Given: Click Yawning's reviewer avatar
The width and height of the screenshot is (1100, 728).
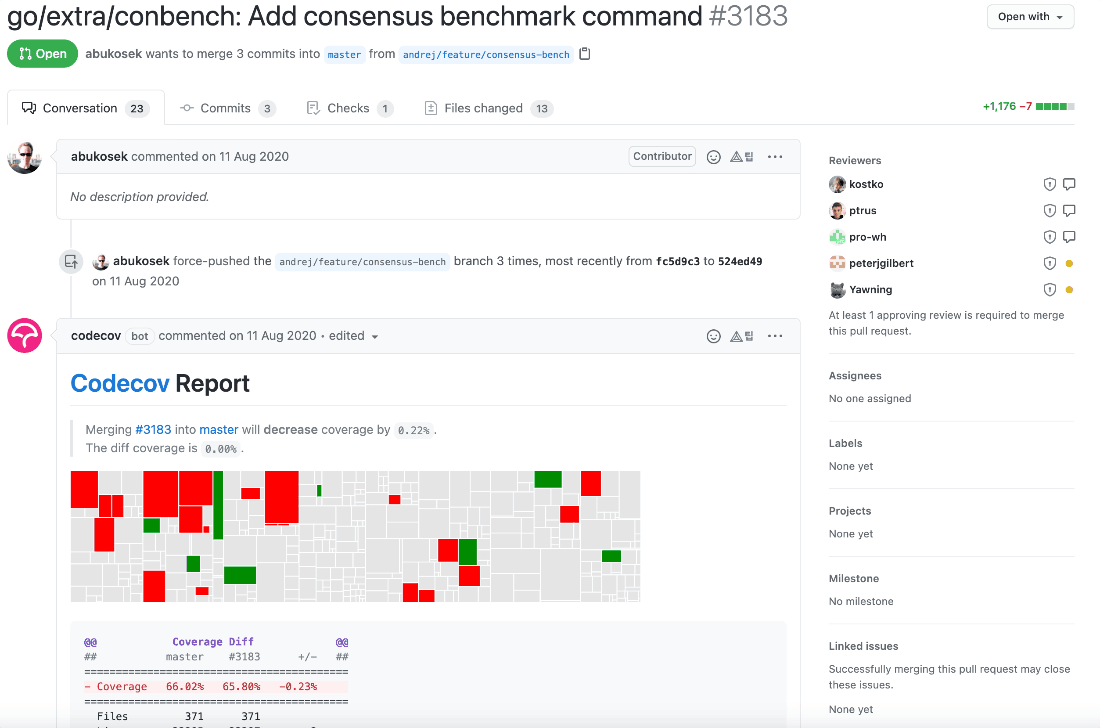Looking at the screenshot, I should coord(837,290).
